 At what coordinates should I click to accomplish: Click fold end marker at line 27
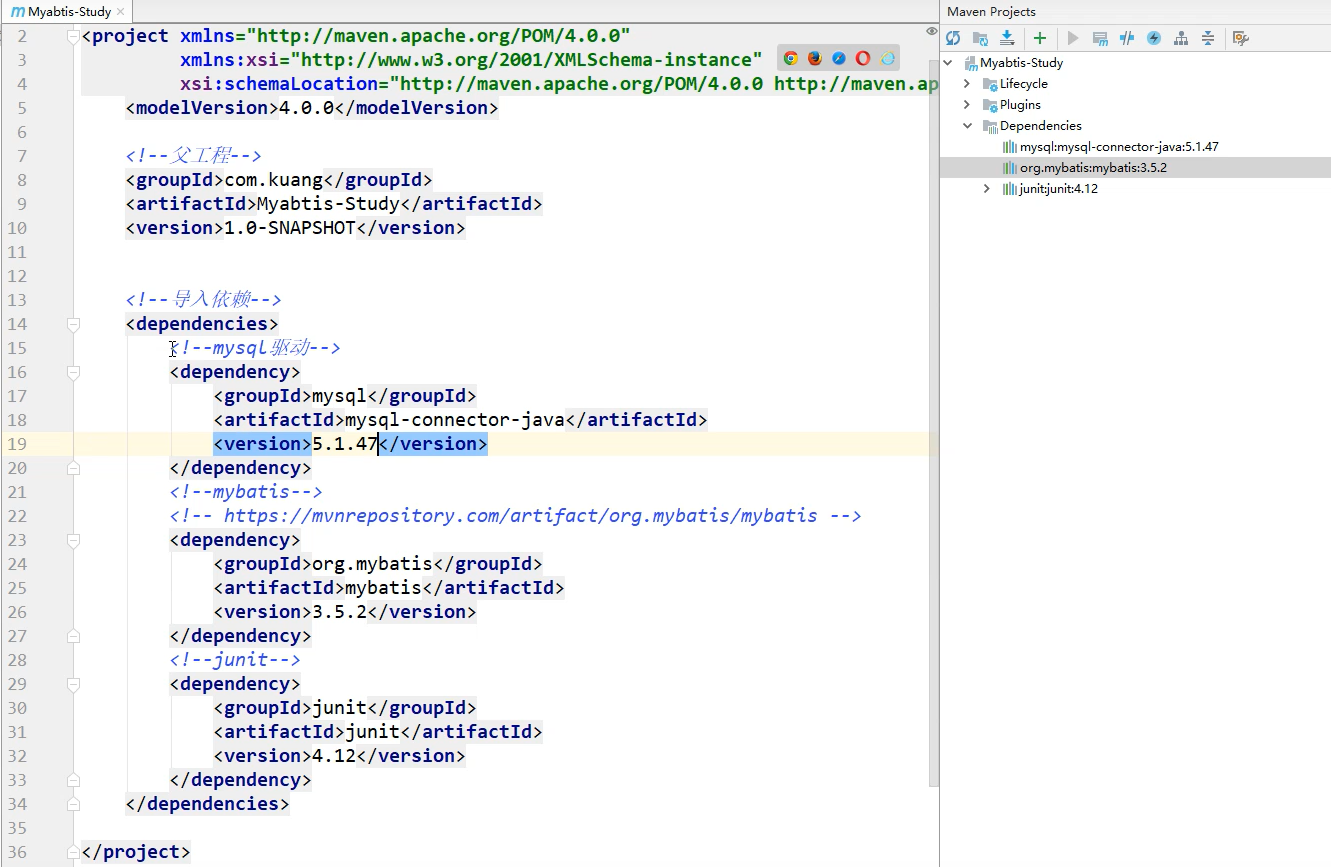73,636
